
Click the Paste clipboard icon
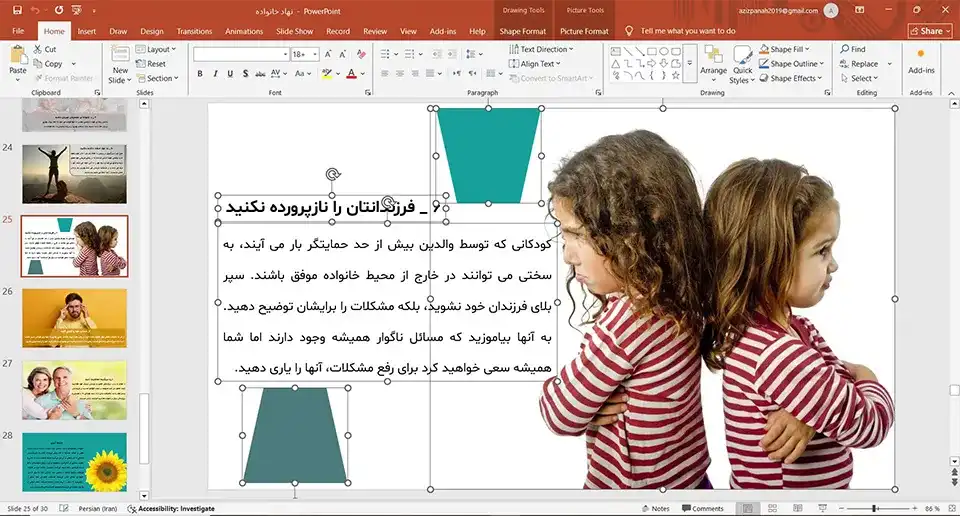pos(18,56)
